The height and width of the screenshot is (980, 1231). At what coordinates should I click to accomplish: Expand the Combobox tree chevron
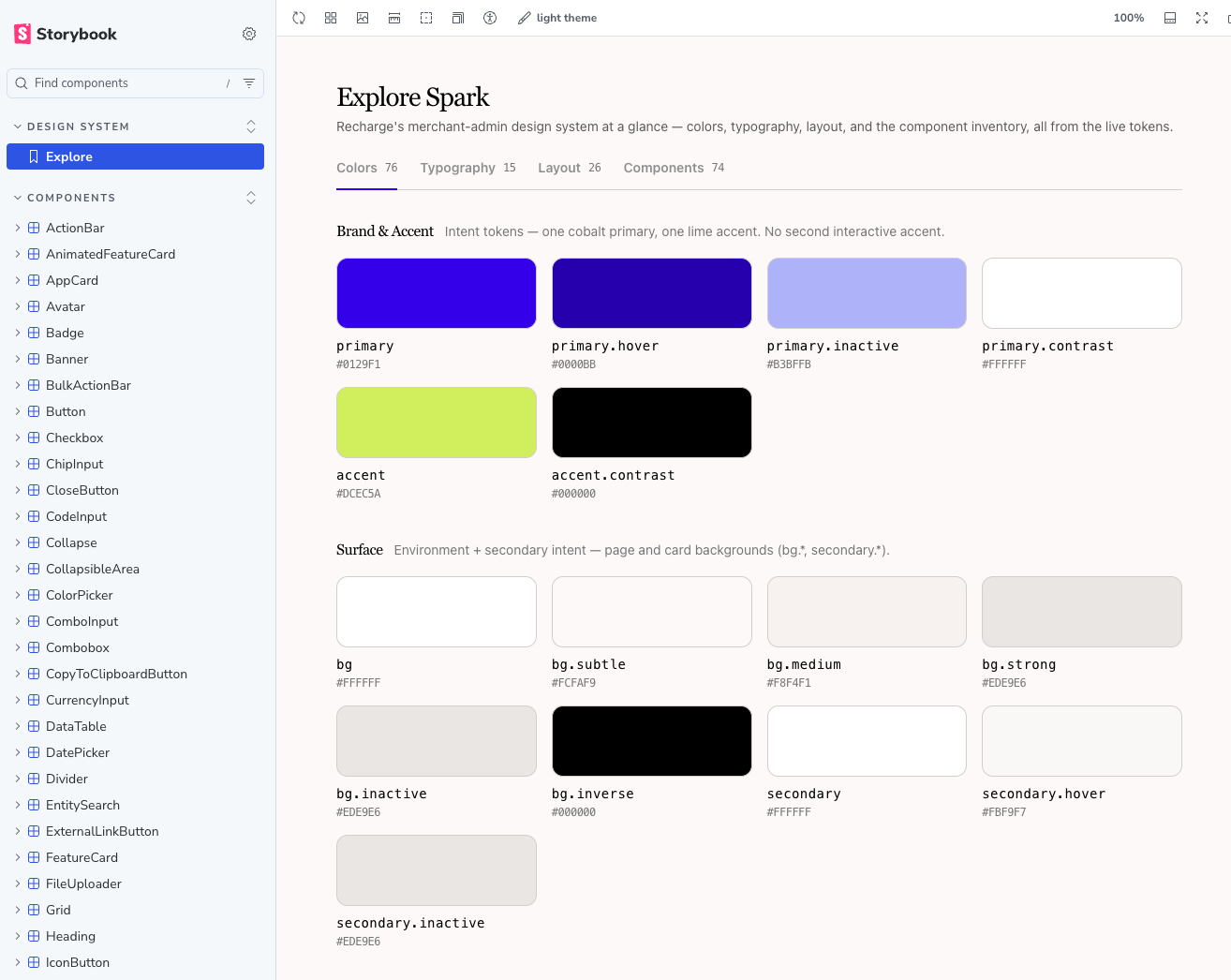[x=17, y=647]
